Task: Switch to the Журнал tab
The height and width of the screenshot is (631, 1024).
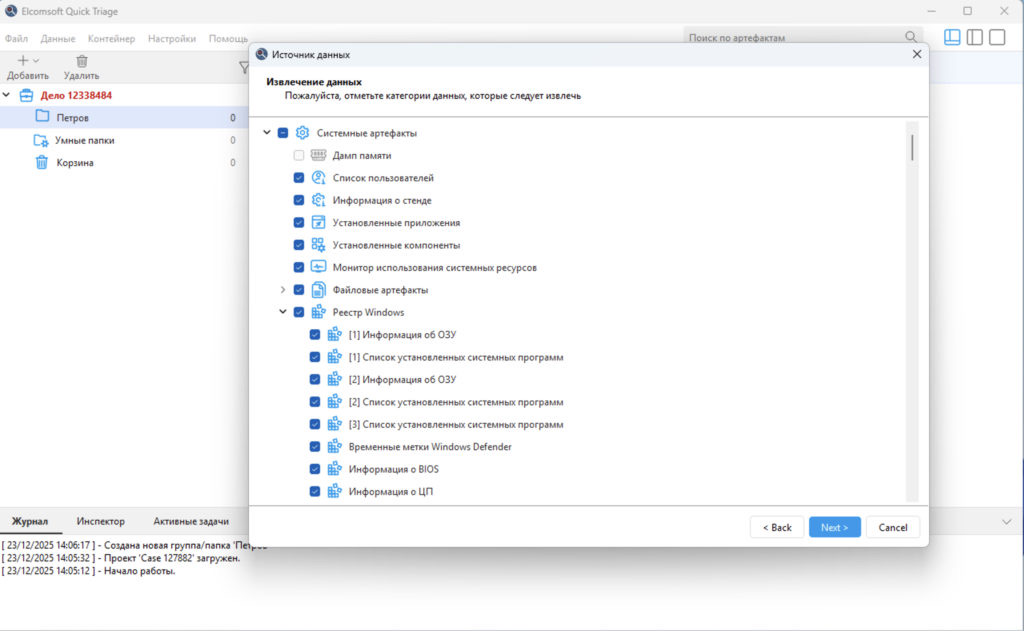Action: tap(30, 521)
